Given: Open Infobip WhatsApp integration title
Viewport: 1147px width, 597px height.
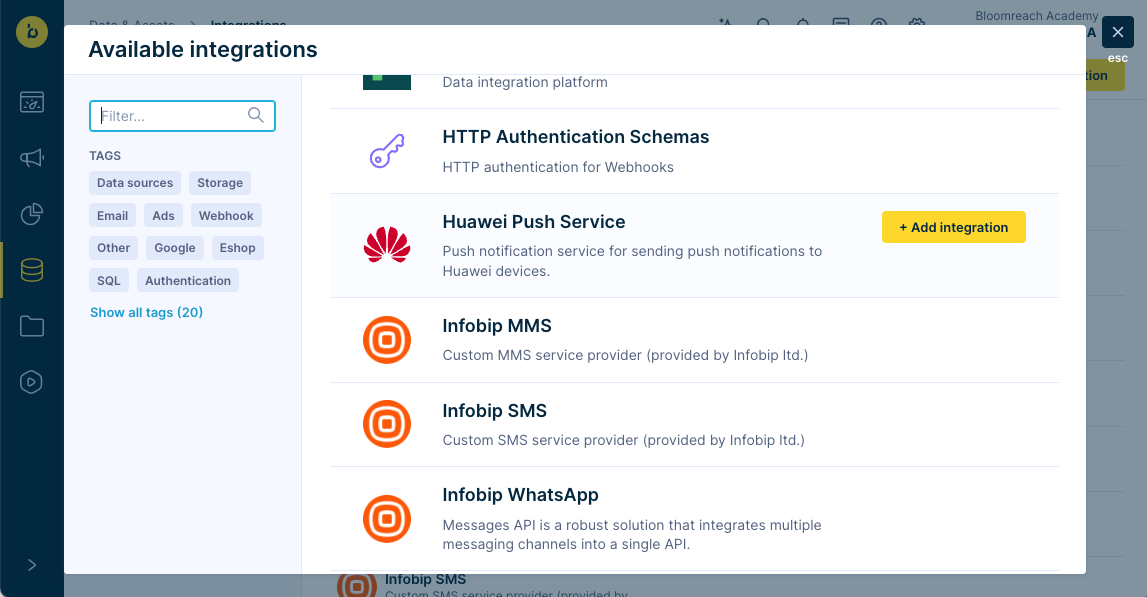Looking at the screenshot, I should [x=520, y=495].
